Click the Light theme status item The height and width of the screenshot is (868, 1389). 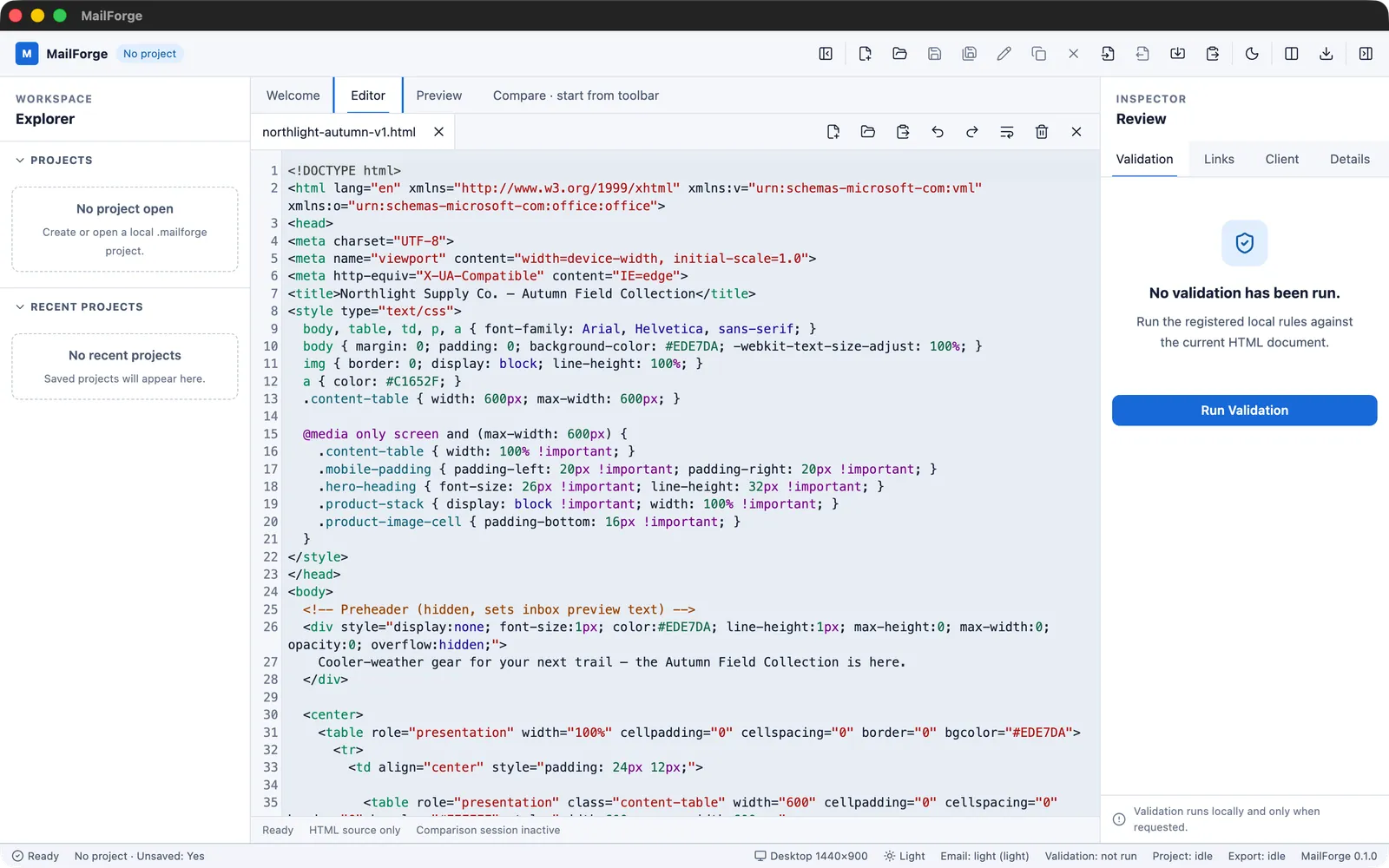click(x=905, y=856)
